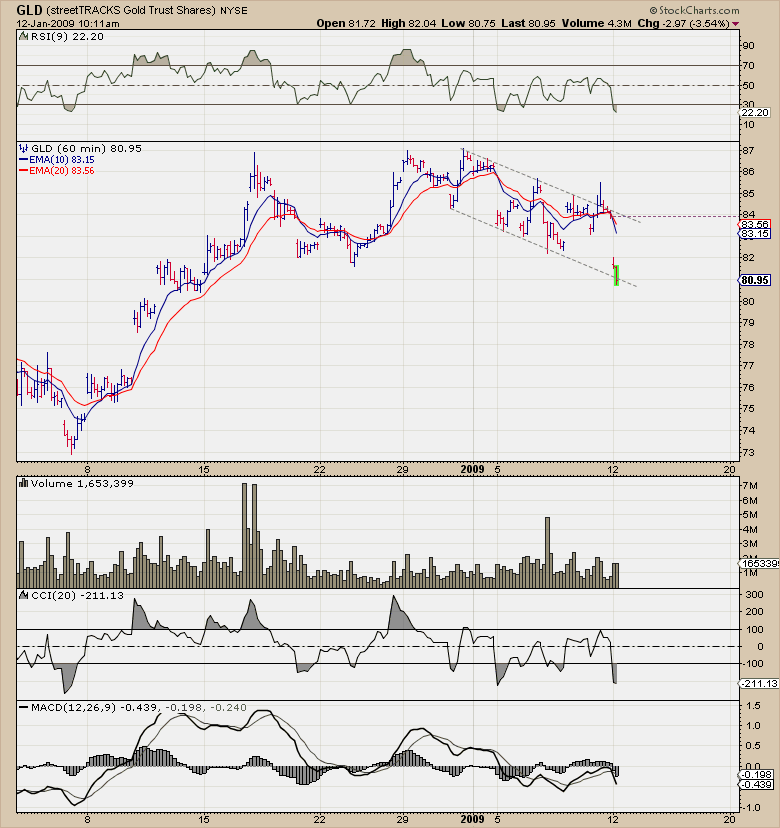The height and width of the screenshot is (828, 780).
Task: Click the chart title GLD streetTRACKS Gold Trust Shares
Action: click(x=116, y=10)
